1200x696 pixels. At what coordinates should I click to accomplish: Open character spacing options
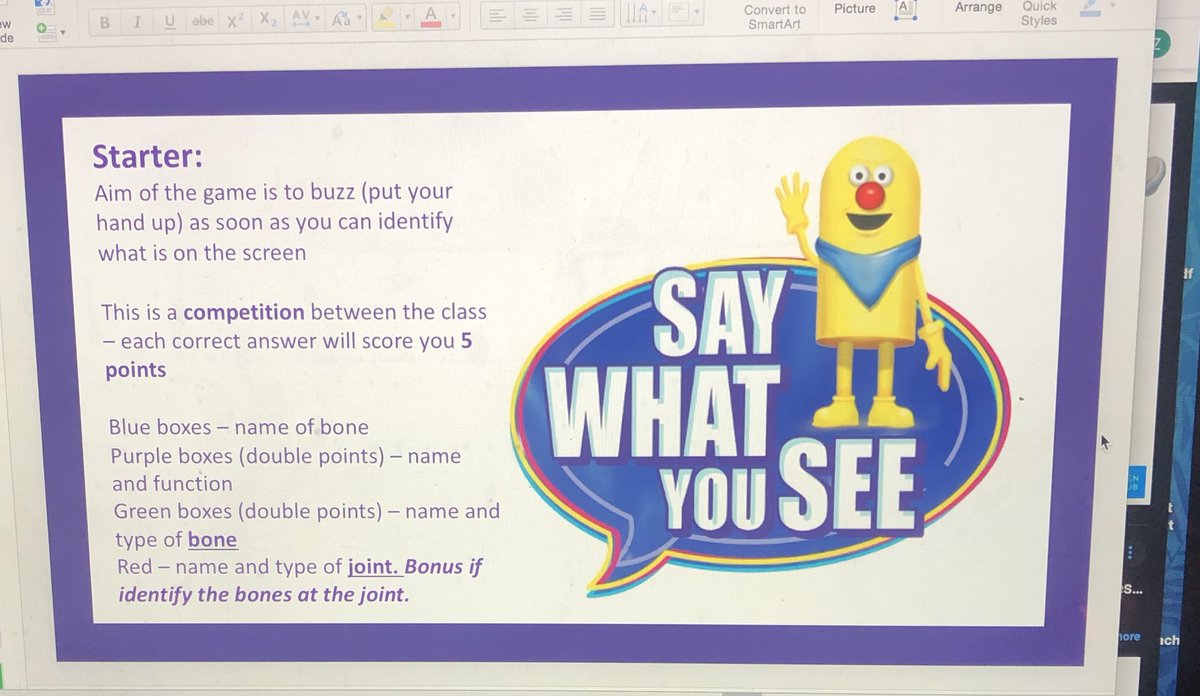[303, 18]
